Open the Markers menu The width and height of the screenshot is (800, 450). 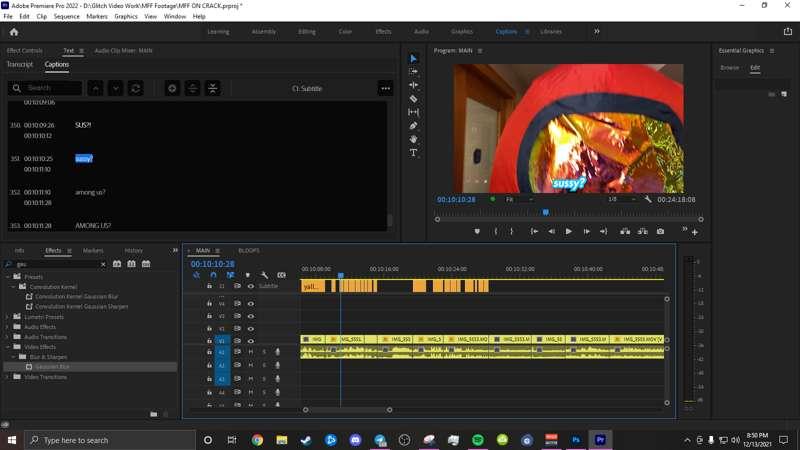click(97, 16)
